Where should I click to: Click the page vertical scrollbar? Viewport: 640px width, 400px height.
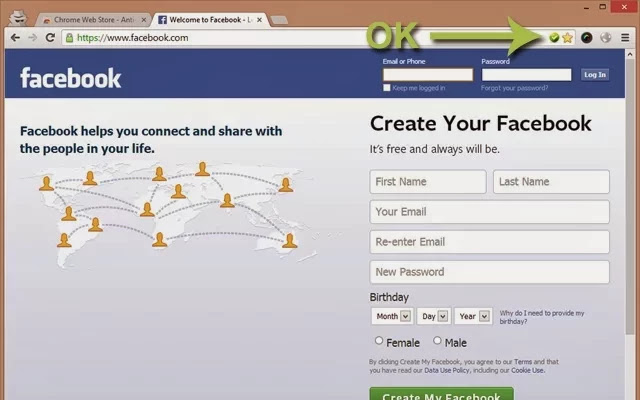pos(631,204)
